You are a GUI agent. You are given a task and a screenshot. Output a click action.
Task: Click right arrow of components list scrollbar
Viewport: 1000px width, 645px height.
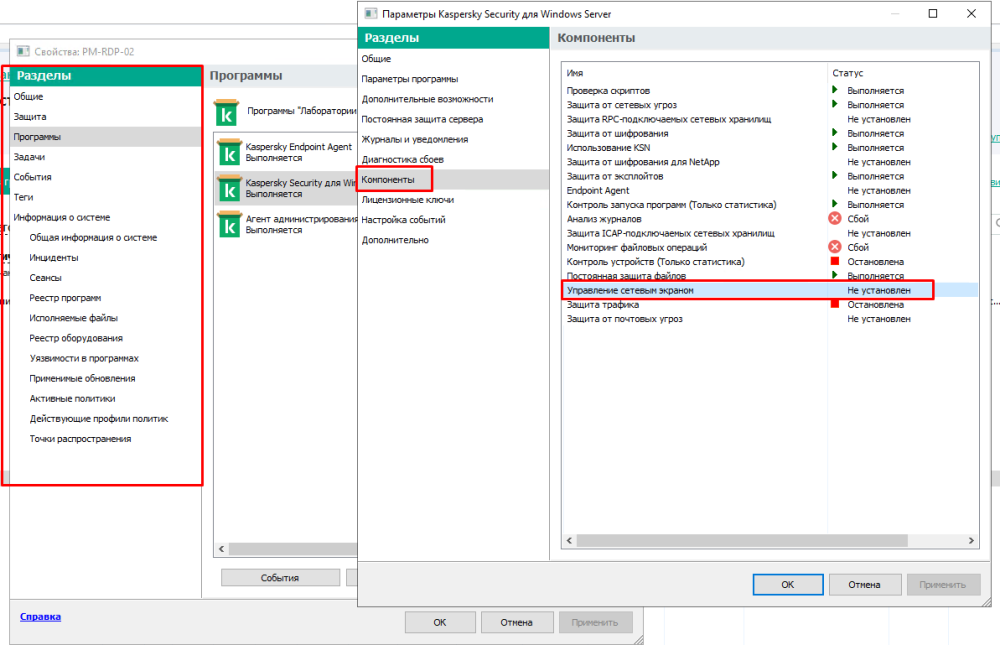coord(971,540)
